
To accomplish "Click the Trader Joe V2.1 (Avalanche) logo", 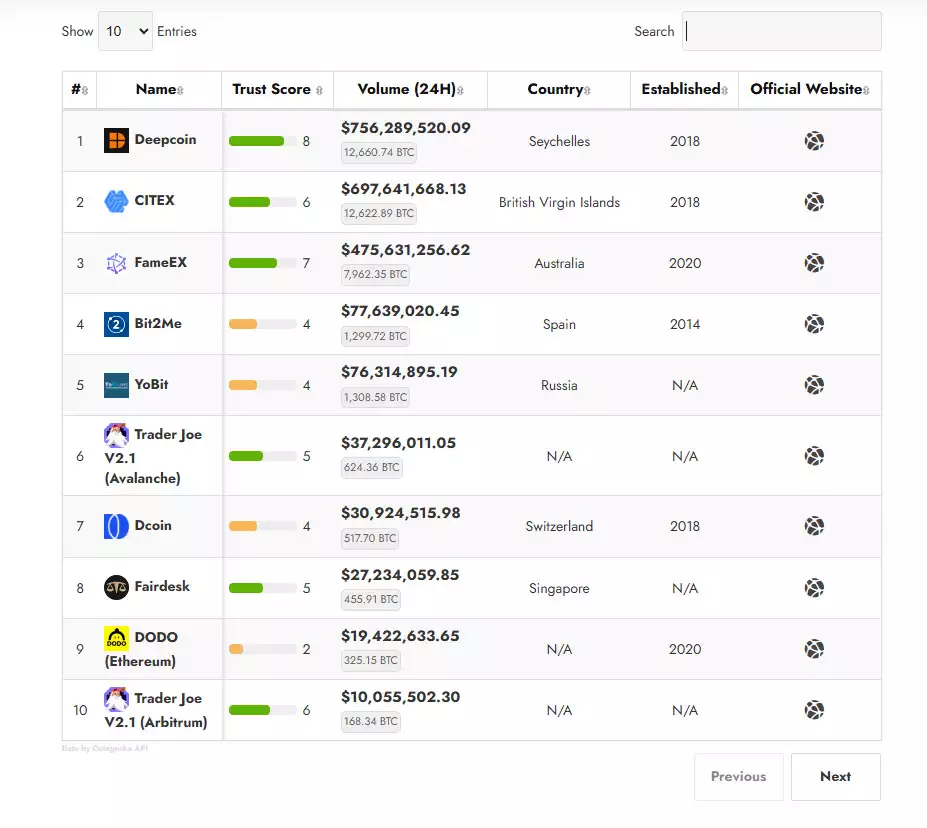I will (x=116, y=436).
